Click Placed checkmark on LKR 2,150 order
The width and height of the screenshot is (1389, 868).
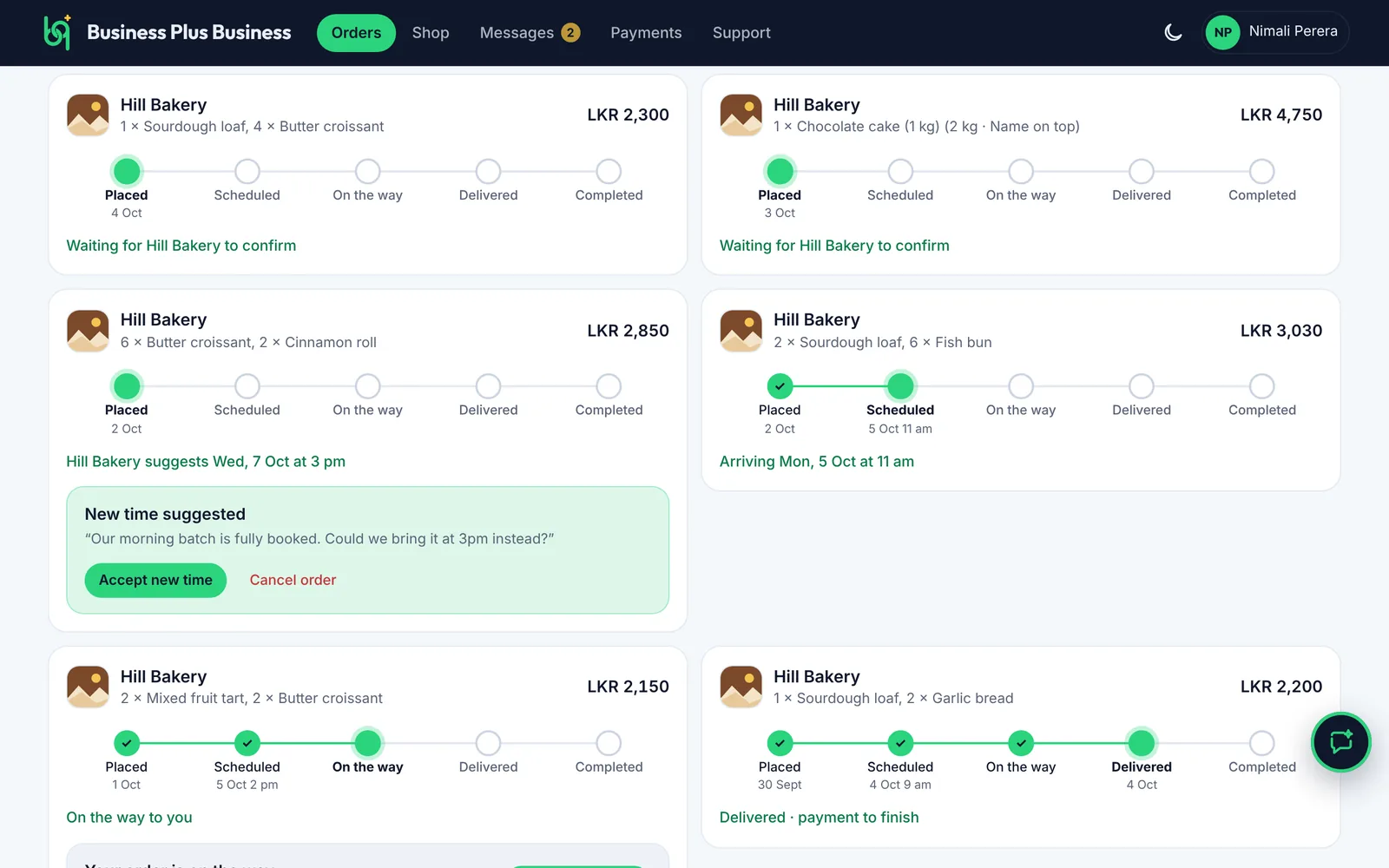tap(127, 743)
